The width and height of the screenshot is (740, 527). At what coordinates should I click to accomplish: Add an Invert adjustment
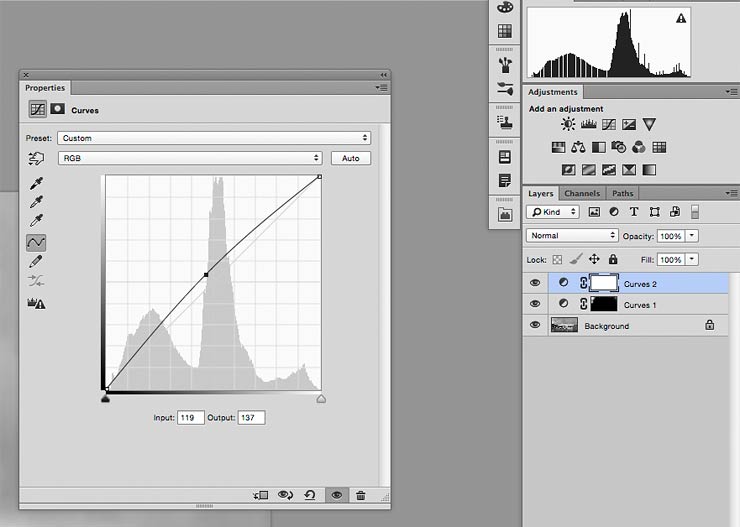pos(569,169)
